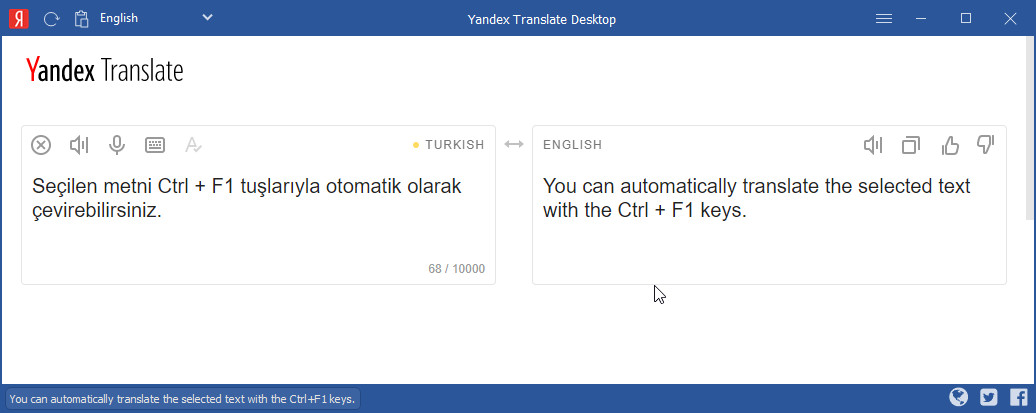This screenshot has height=413, width=1036.
Task: Rate the translation with thumbs up
Action: 949,145
